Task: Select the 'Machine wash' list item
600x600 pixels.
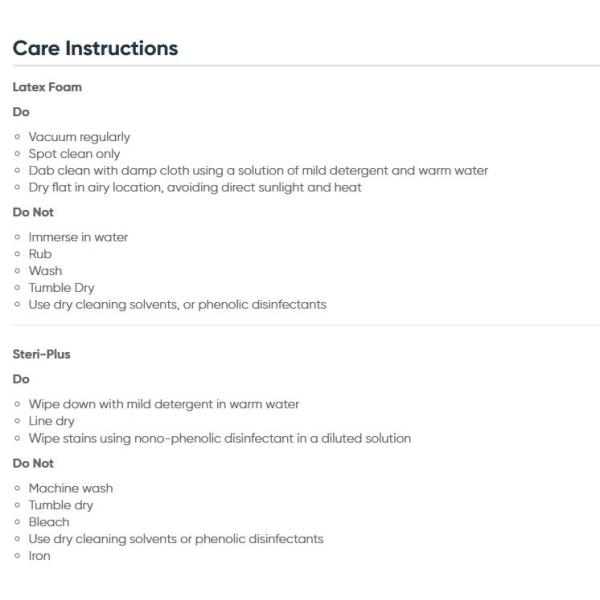Action: 70,488
